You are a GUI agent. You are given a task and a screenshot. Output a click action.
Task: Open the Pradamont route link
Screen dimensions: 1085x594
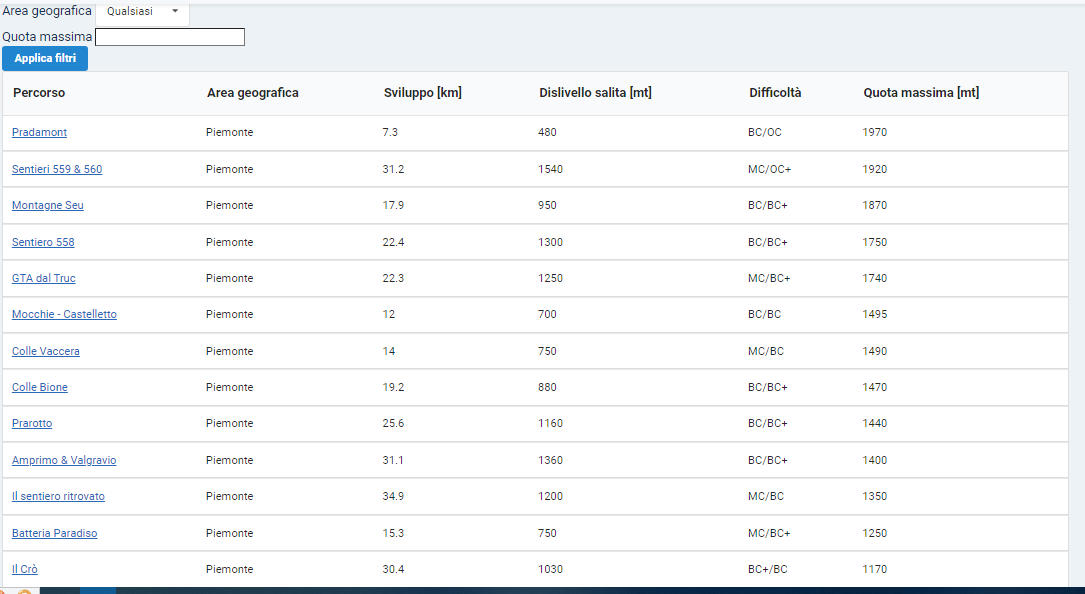click(x=39, y=132)
